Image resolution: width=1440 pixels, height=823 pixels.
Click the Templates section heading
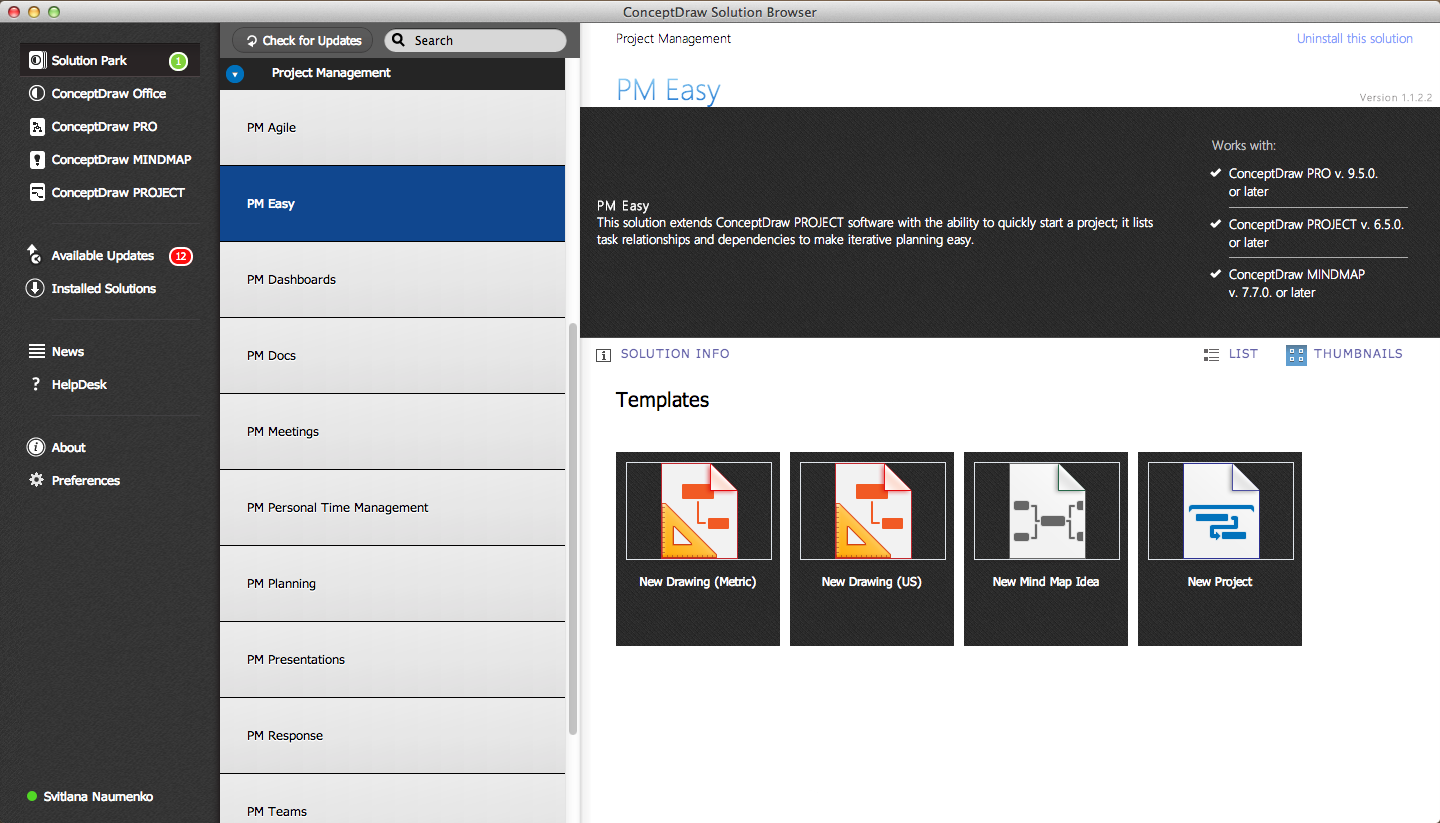pyautogui.click(x=662, y=400)
